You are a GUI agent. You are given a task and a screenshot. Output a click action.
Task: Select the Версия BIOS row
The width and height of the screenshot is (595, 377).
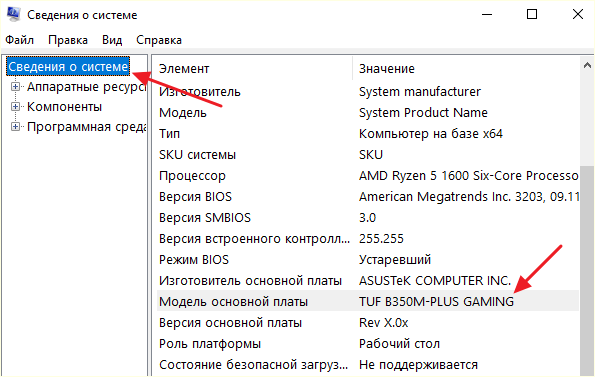(x=368, y=196)
